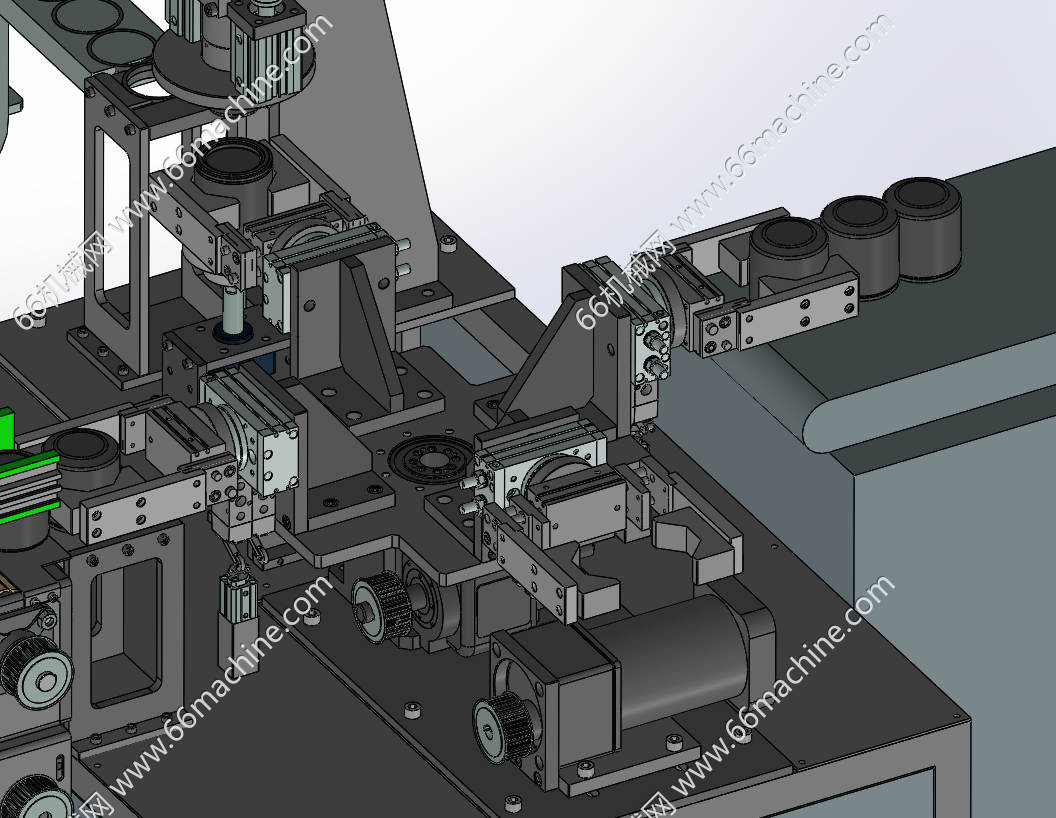Select the timing pulley beside the central gearbox
This screenshot has height=818, width=1056.
click(383, 603)
